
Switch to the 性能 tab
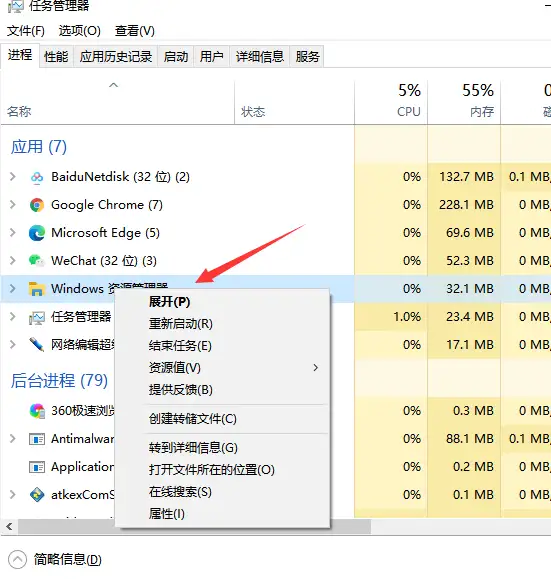[56, 56]
